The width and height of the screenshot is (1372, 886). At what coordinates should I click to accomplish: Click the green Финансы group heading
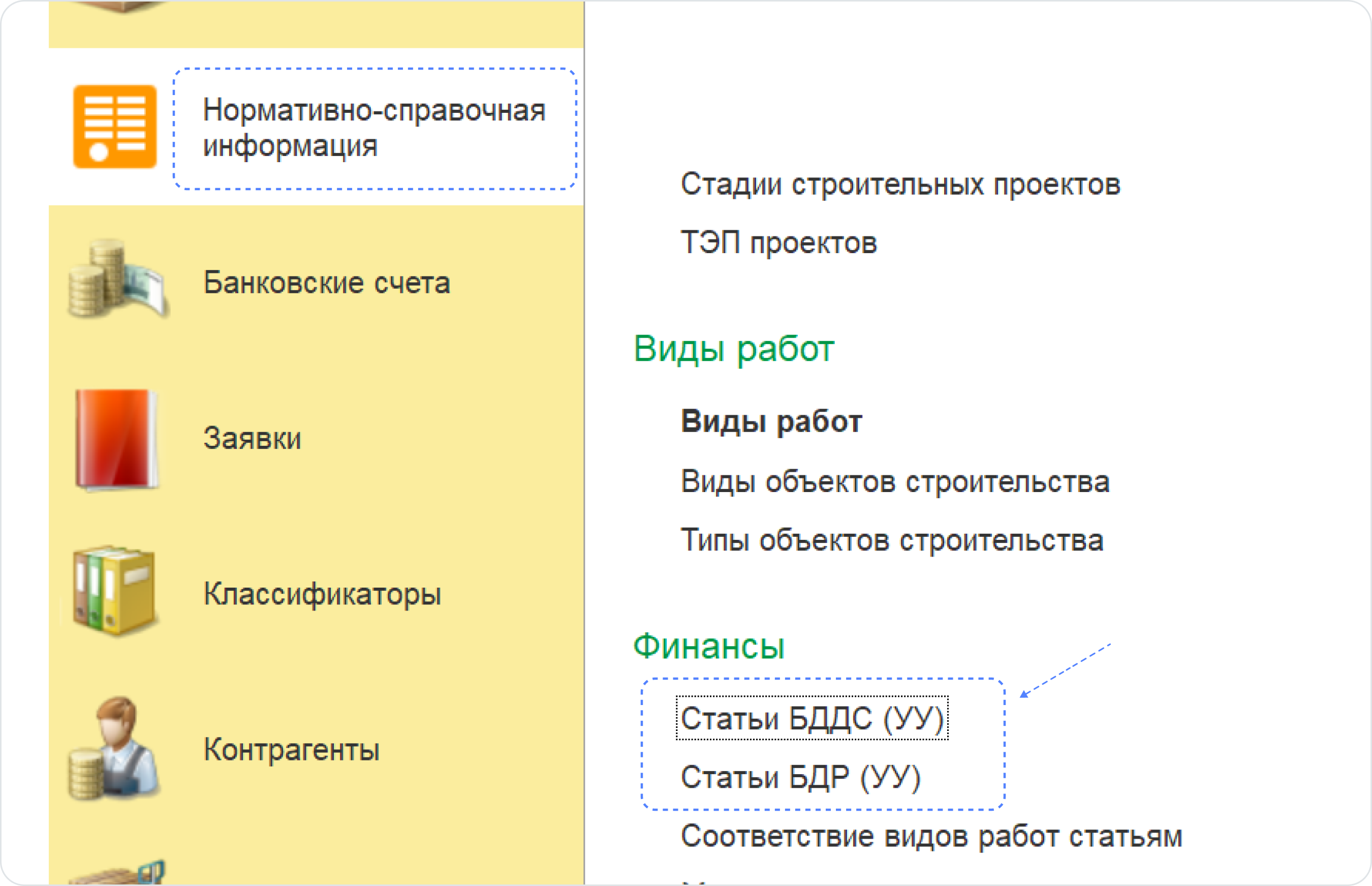point(708,647)
